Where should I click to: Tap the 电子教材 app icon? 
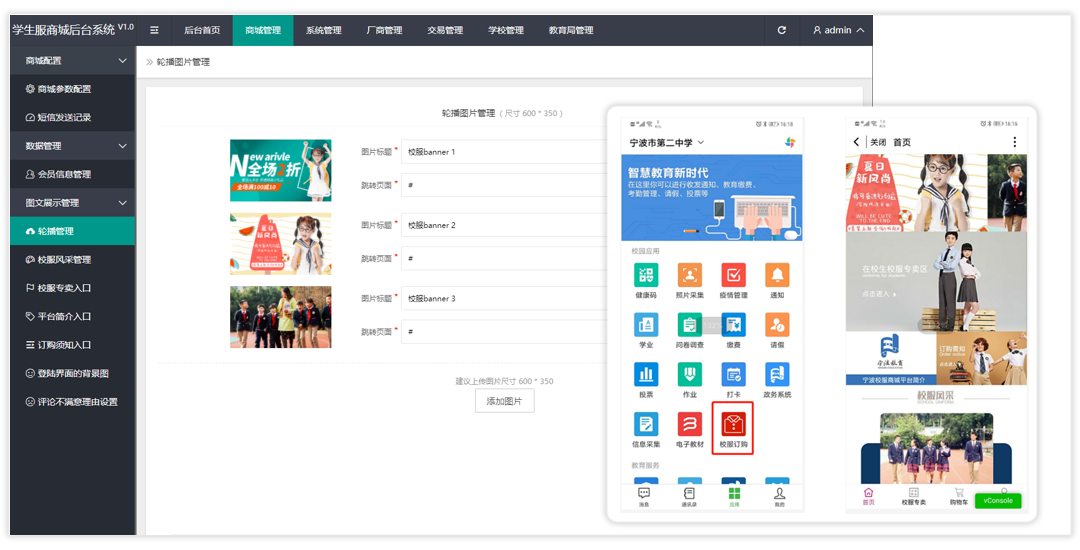689,426
